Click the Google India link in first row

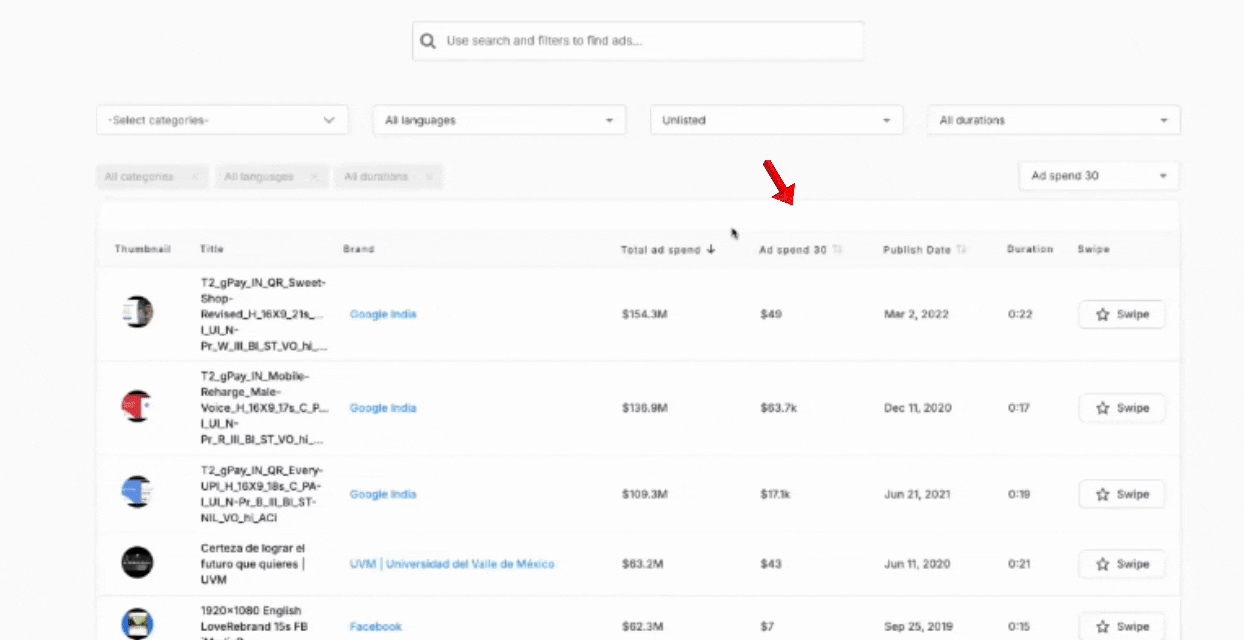(x=383, y=314)
